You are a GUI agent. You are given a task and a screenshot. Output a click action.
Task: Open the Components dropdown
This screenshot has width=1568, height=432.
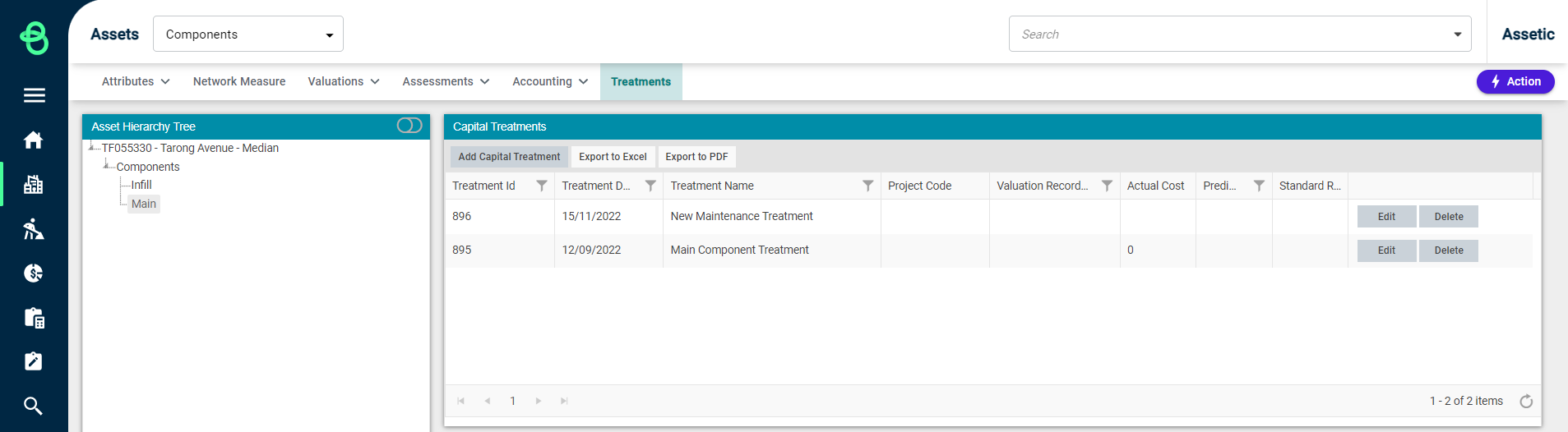click(248, 34)
